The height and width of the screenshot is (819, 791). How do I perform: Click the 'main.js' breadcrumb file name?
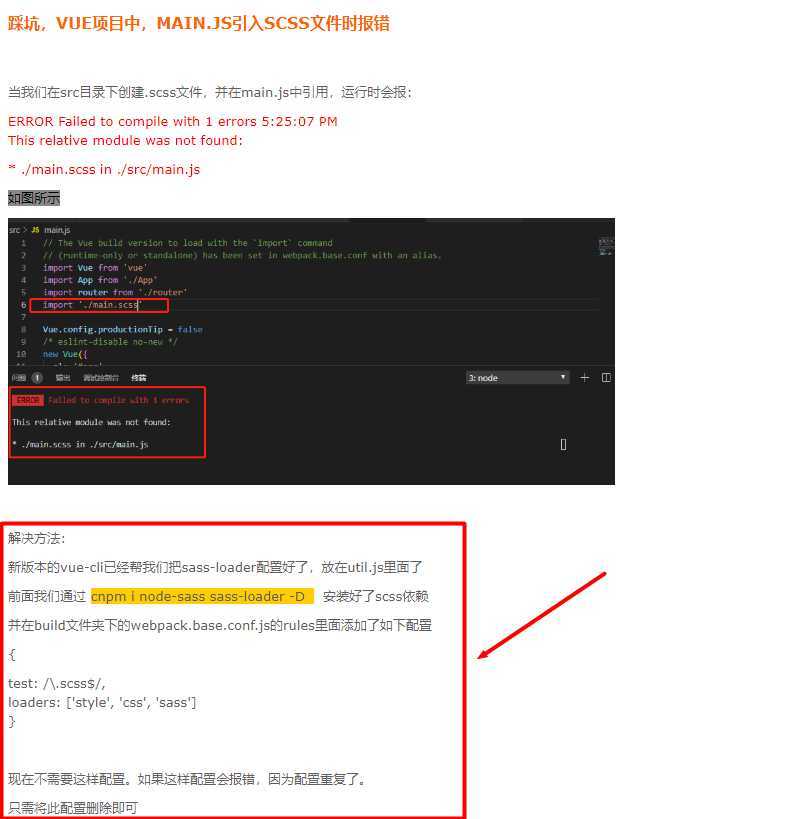tap(57, 230)
